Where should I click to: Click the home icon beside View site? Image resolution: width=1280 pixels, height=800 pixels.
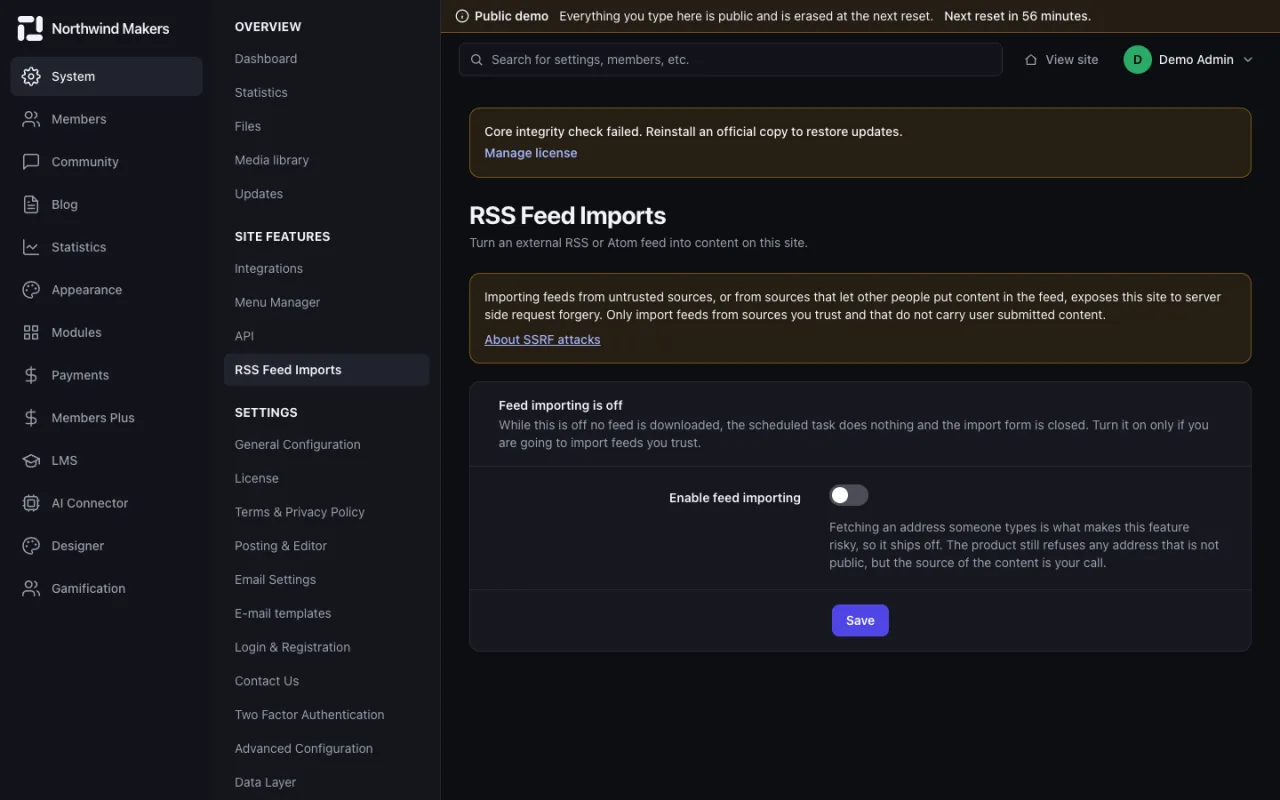point(1031,60)
